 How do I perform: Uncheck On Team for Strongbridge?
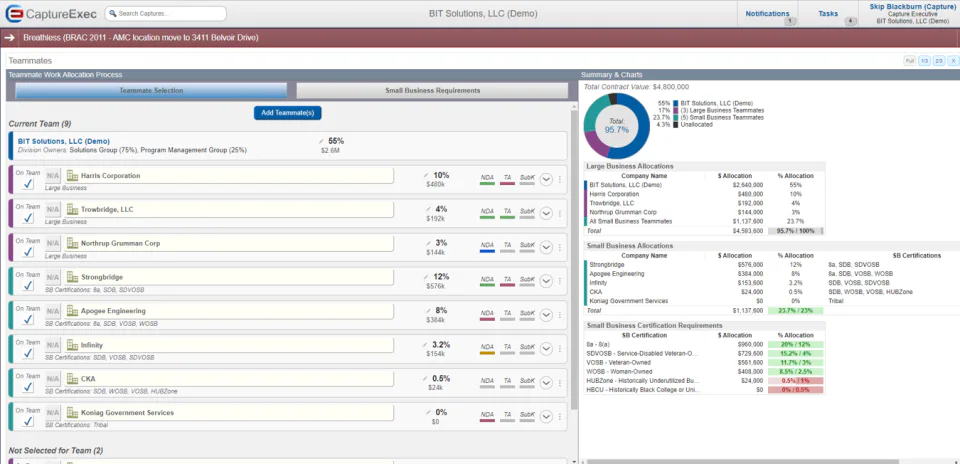click(28, 286)
